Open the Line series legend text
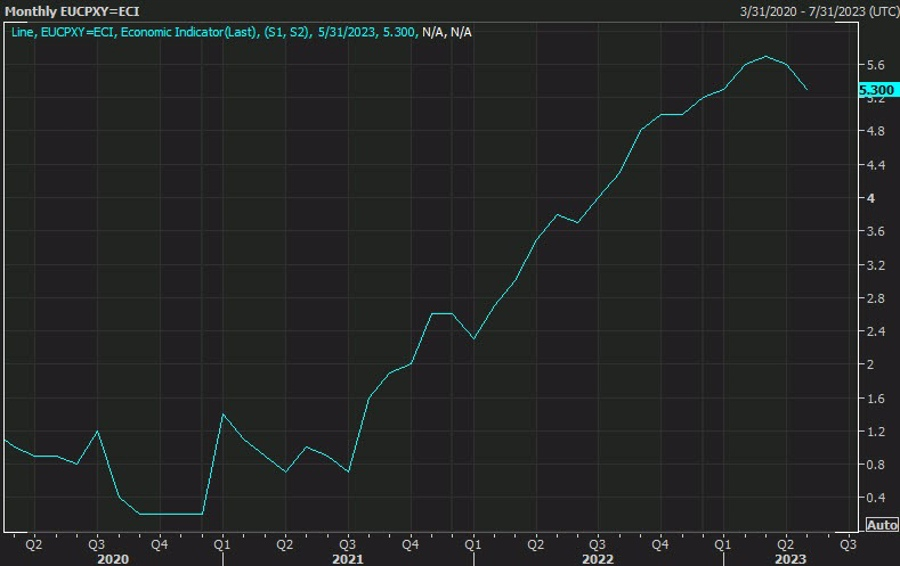 click(238, 32)
